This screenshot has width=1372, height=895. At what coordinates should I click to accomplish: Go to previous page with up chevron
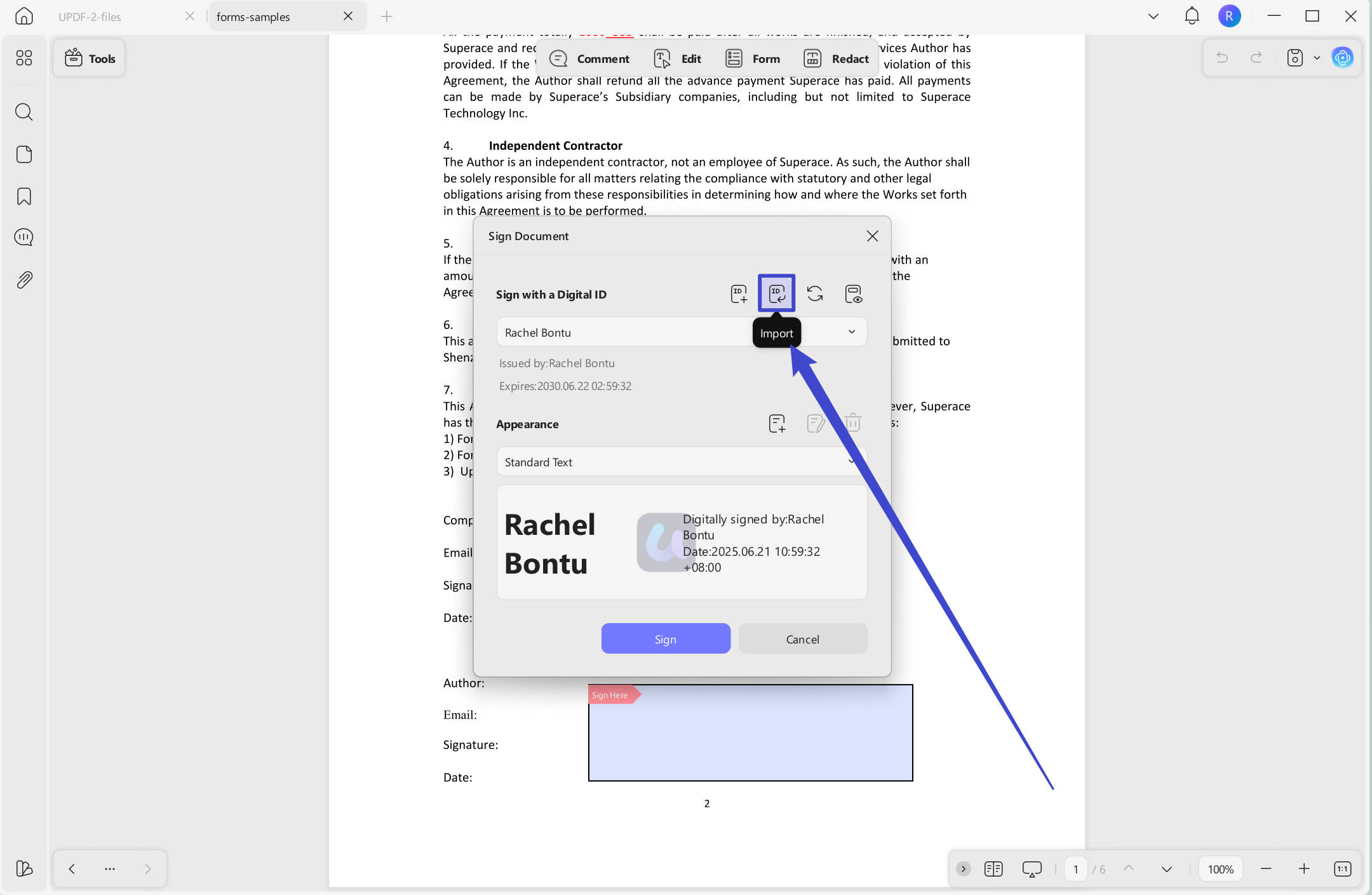1128,868
